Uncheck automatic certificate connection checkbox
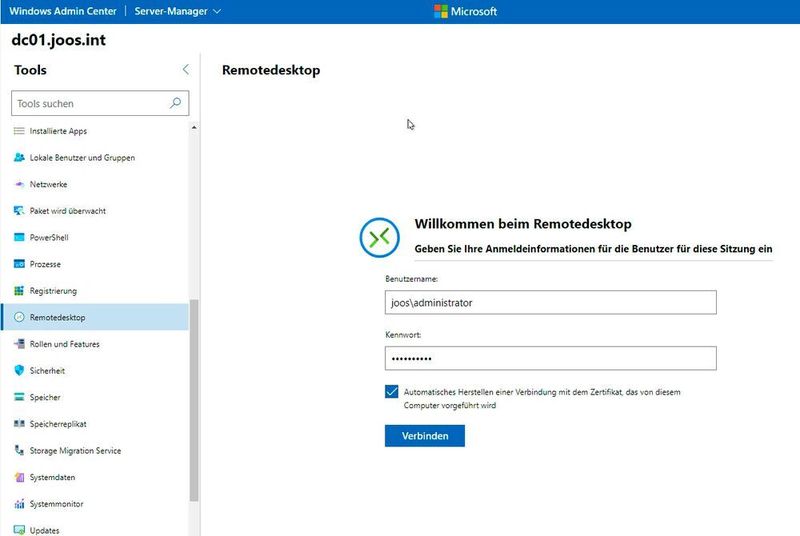The height and width of the screenshot is (536, 800). click(x=391, y=391)
